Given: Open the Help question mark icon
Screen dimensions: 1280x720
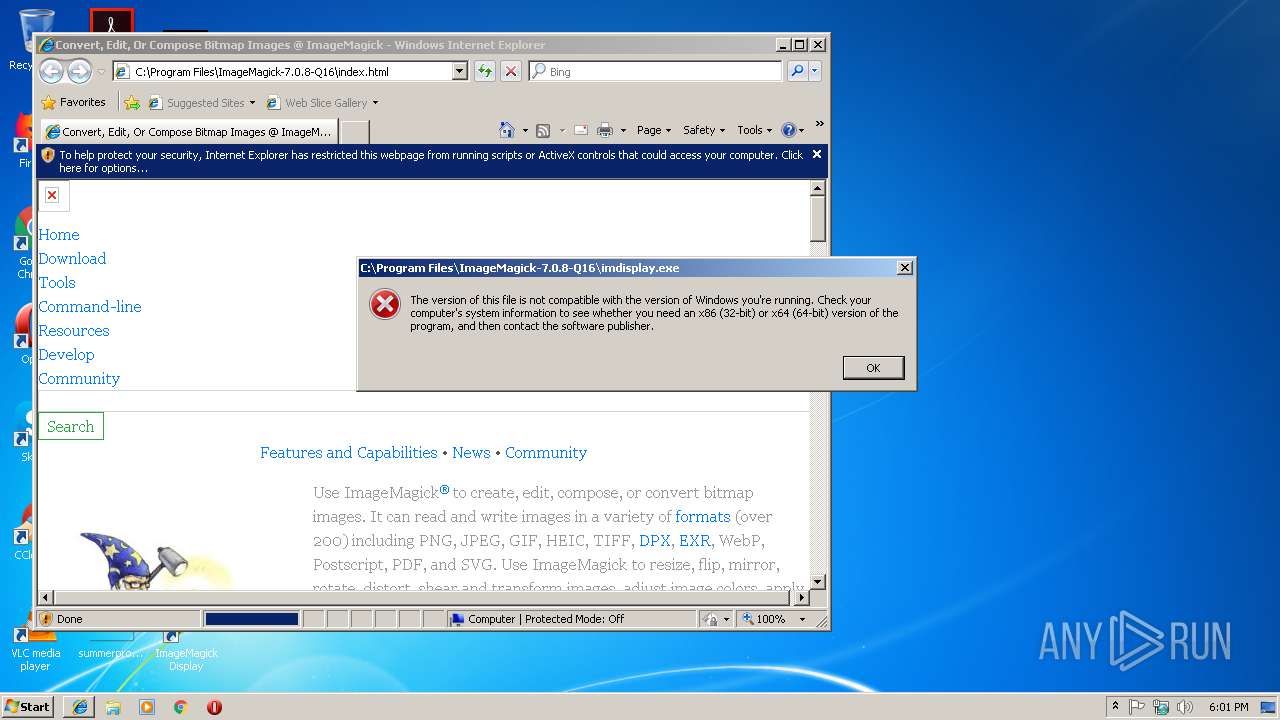Looking at the screenshot, I should (788, 130).
